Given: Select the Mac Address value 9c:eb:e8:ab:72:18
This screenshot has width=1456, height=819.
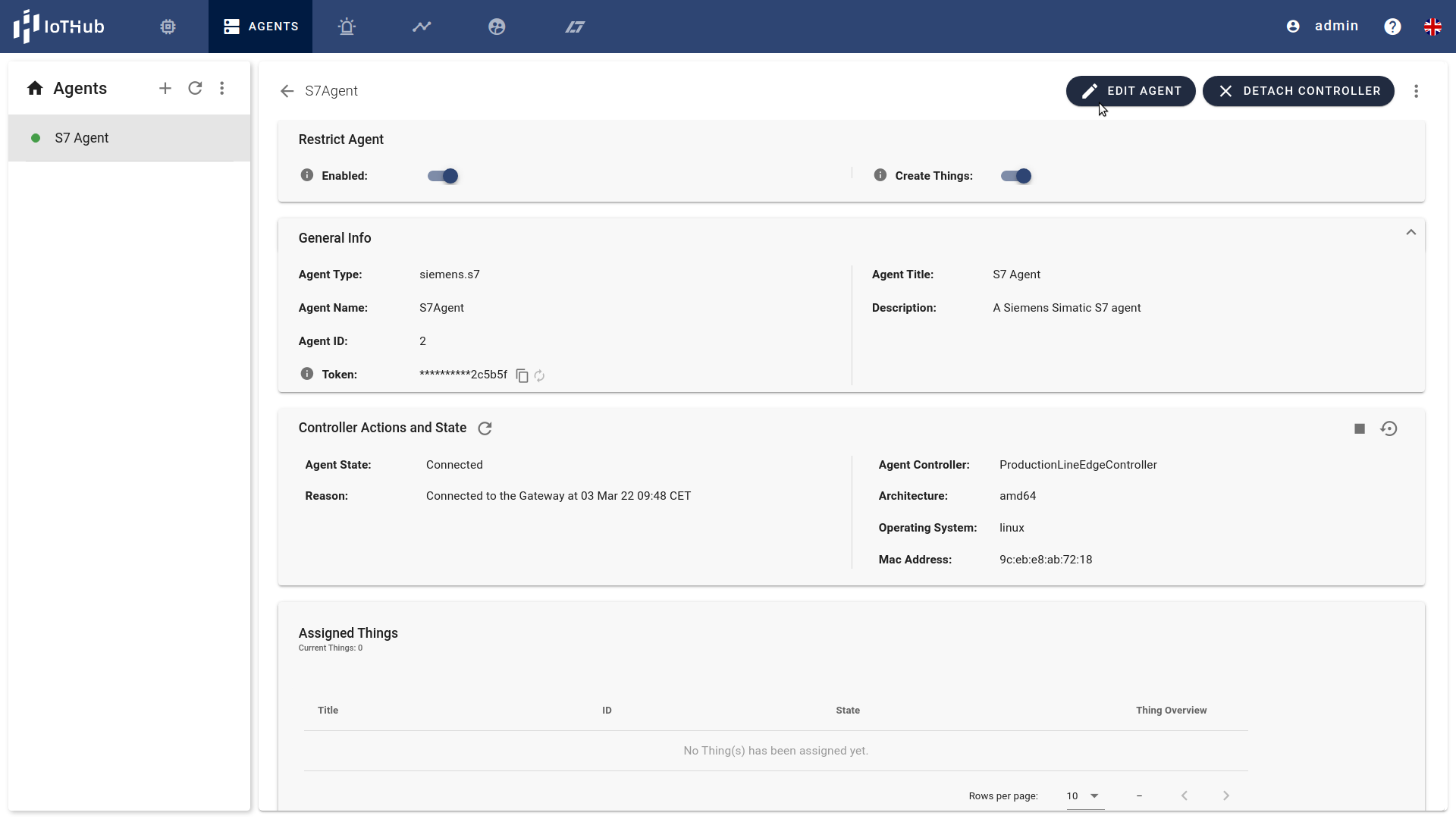Looking at the screenshot, I should coord(1046,560).
